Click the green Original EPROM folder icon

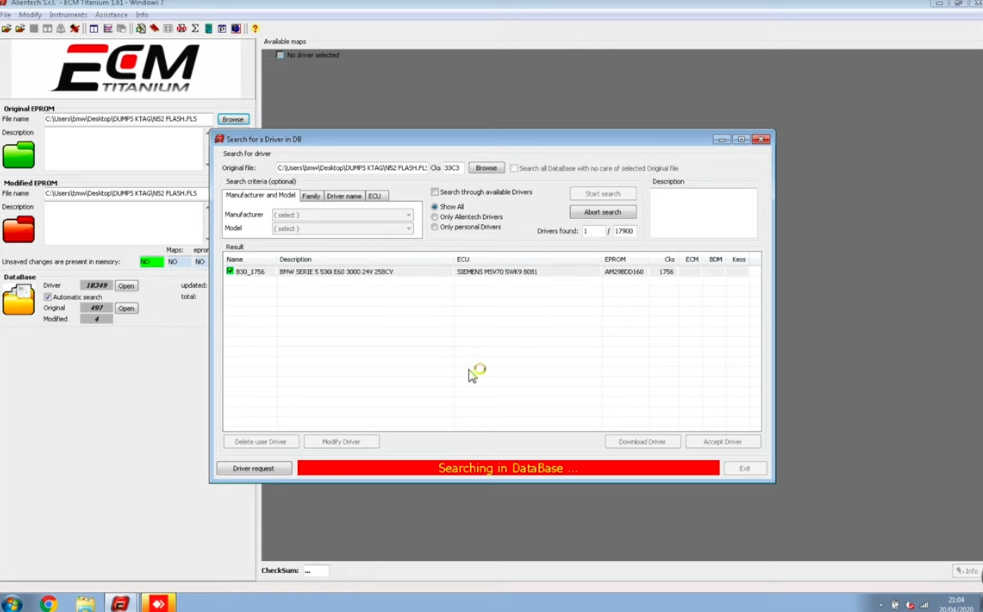pos(18,155)
